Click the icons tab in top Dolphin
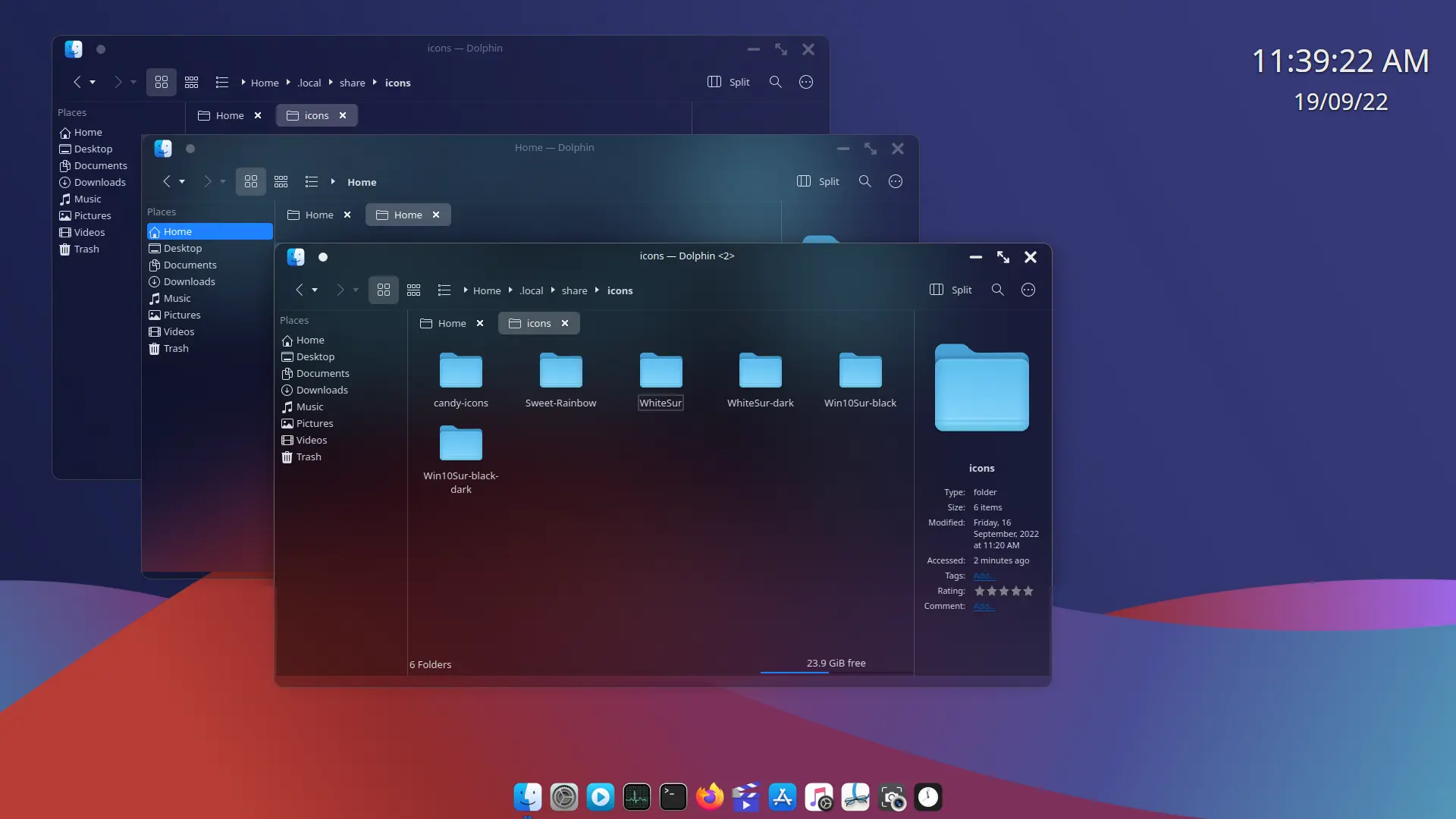 tap(316, 115)
